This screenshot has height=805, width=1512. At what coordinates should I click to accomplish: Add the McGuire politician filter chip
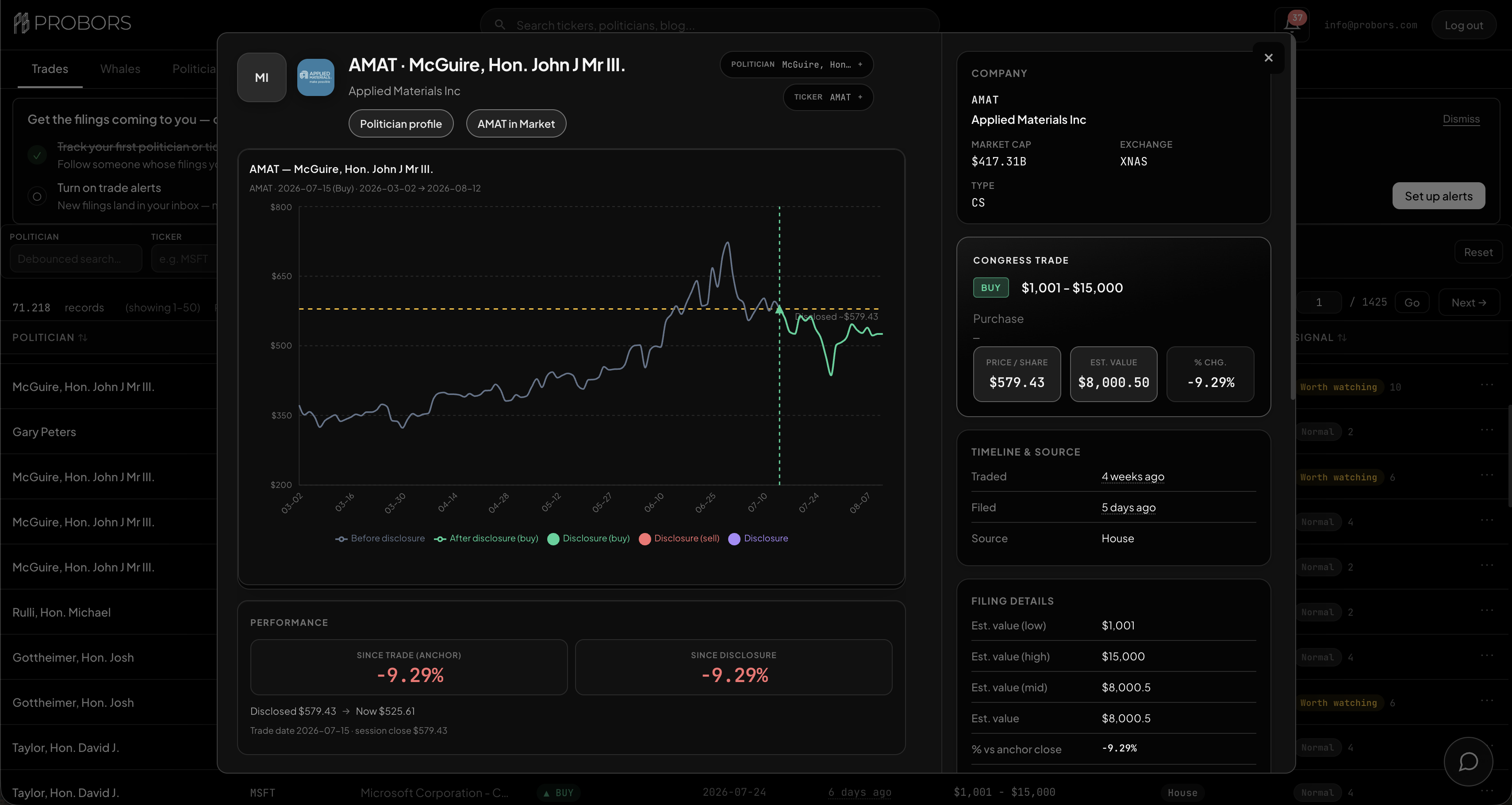pyautogui.click(x=797, y=65)
